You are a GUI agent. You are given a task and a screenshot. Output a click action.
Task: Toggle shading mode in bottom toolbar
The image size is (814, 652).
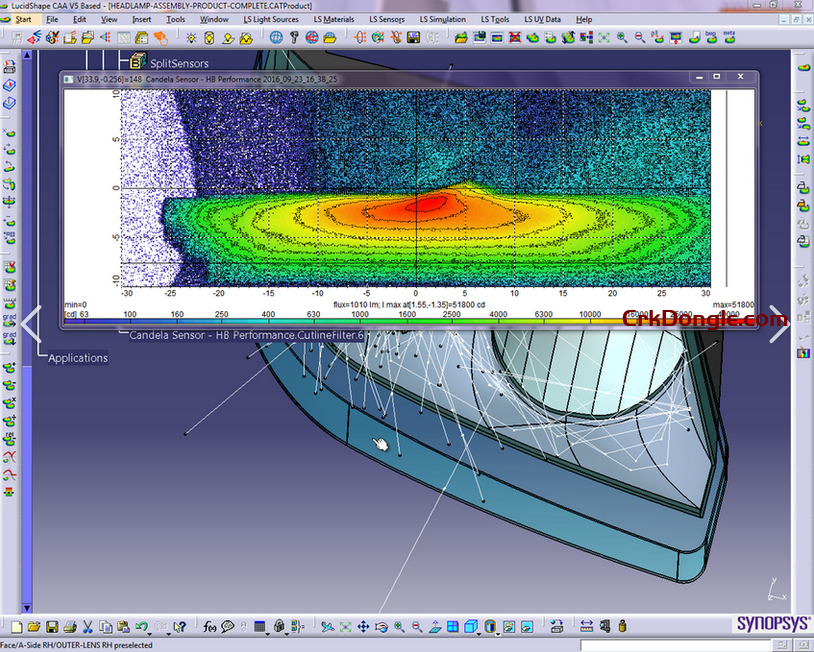[488, 627]
